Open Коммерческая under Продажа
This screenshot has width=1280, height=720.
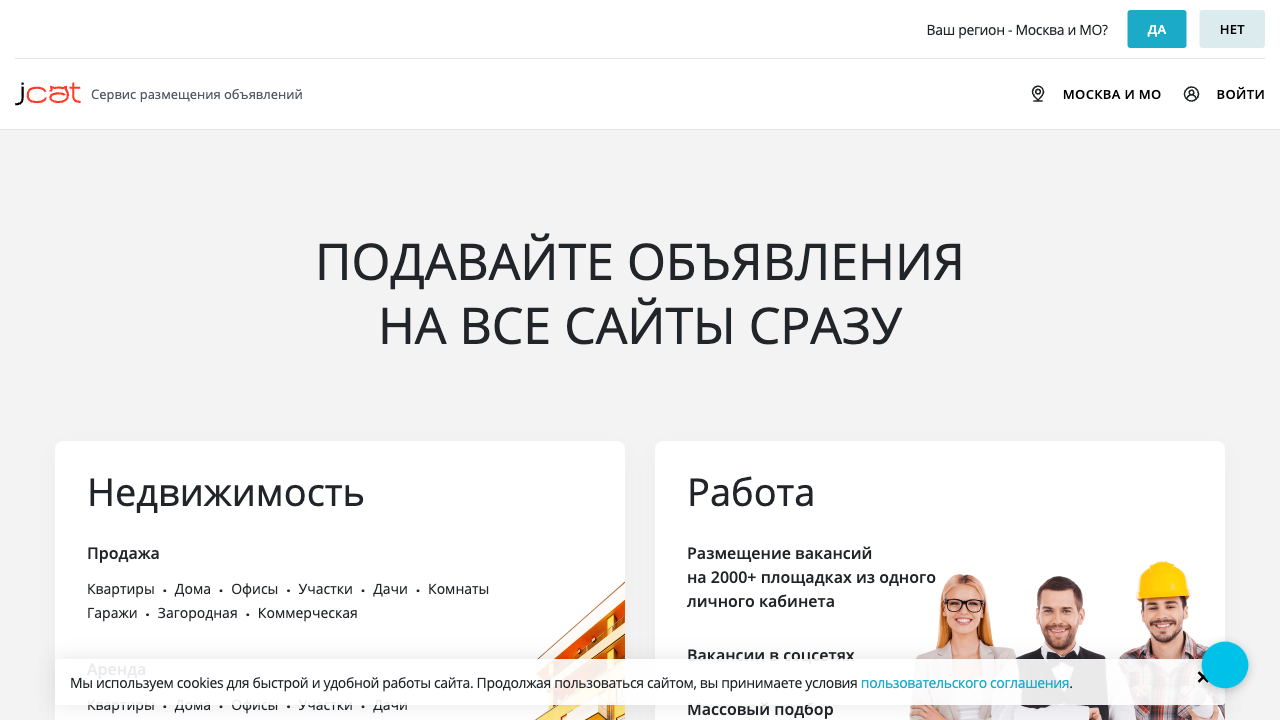(308, 613)
